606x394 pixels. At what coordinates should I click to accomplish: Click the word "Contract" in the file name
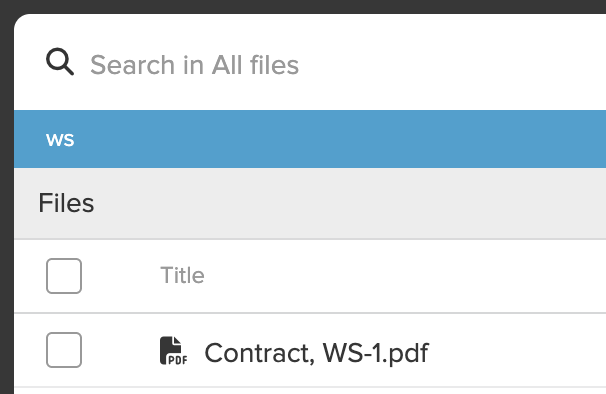pyautogui.click(x=257, y=353)
